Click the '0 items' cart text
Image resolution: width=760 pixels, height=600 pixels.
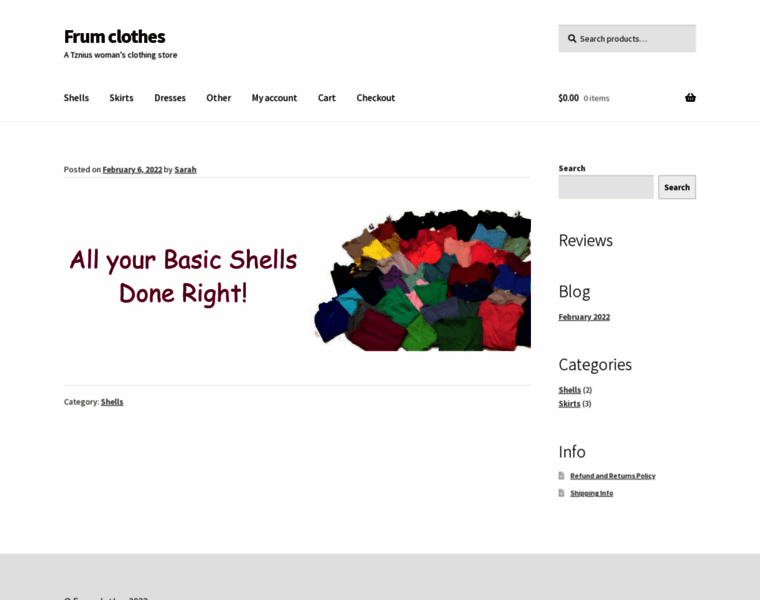click(x=596, y=98)
